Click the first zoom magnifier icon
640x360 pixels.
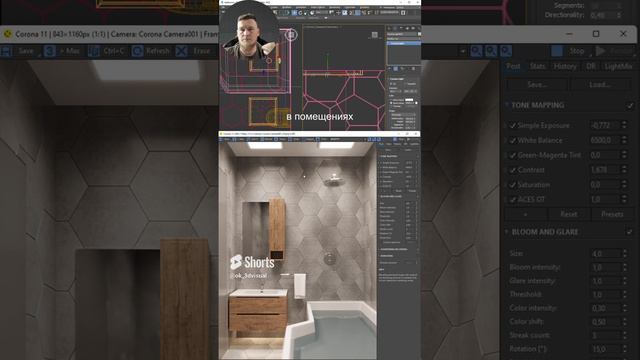[x=476, y=51]
